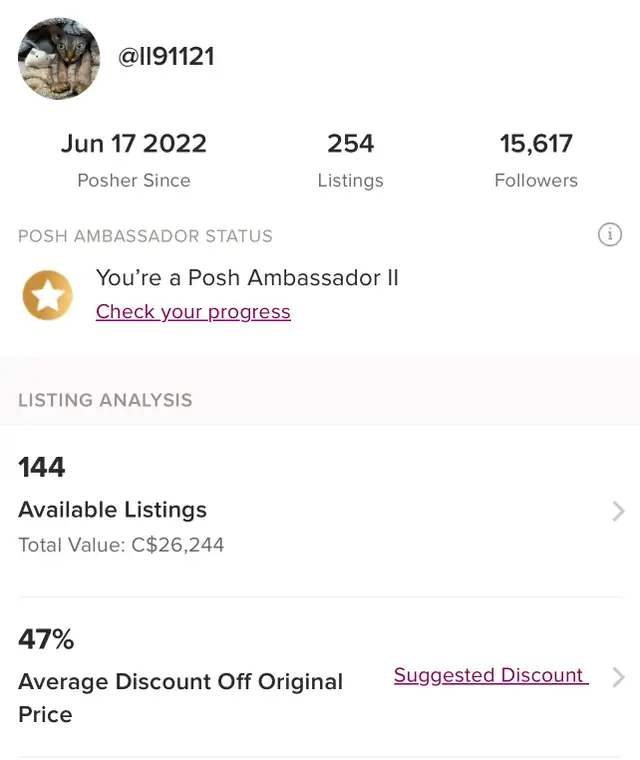Expand the chevron beside Suggested Discount

pos(618,677)
